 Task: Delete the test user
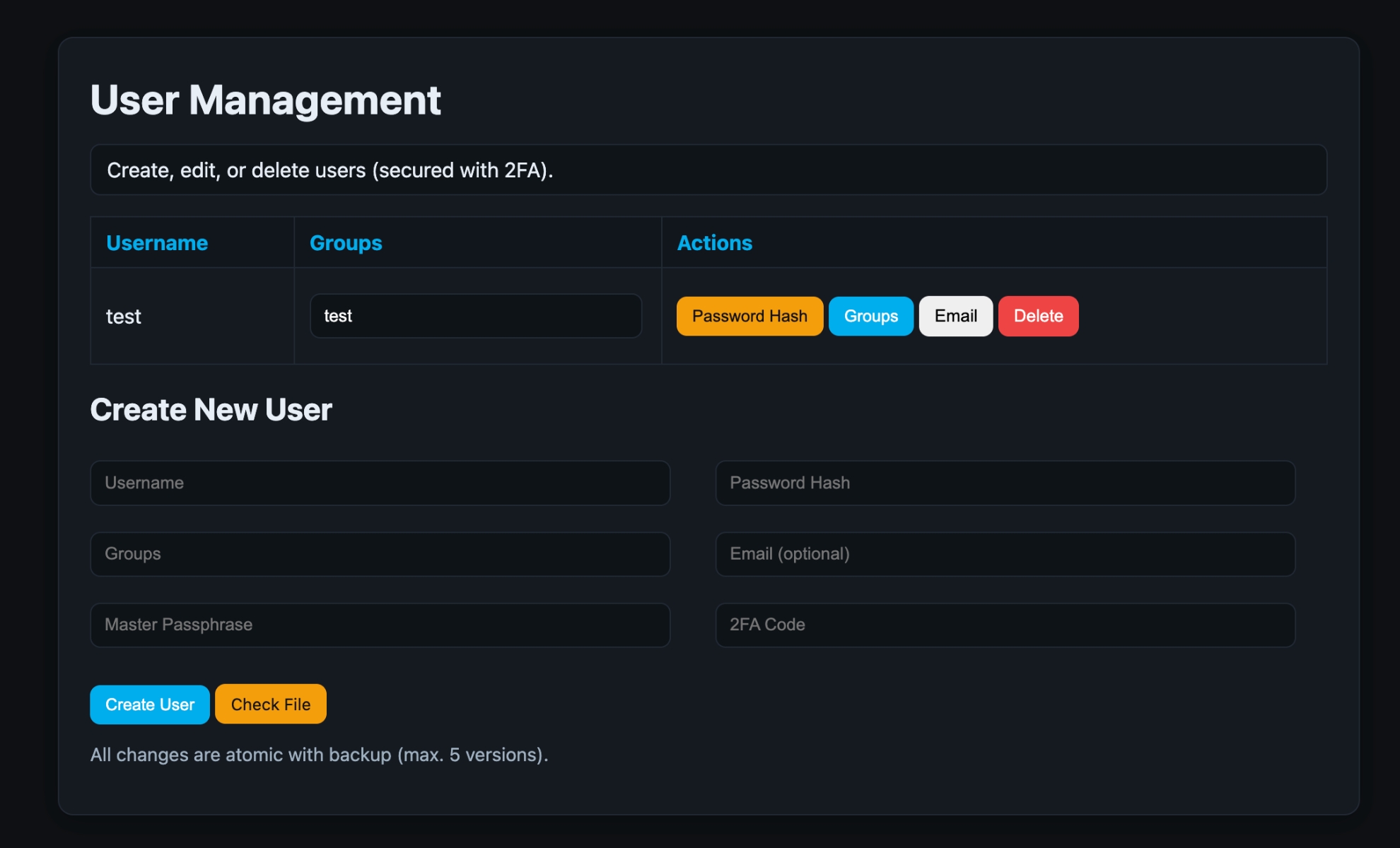[x=1038, y=316]
